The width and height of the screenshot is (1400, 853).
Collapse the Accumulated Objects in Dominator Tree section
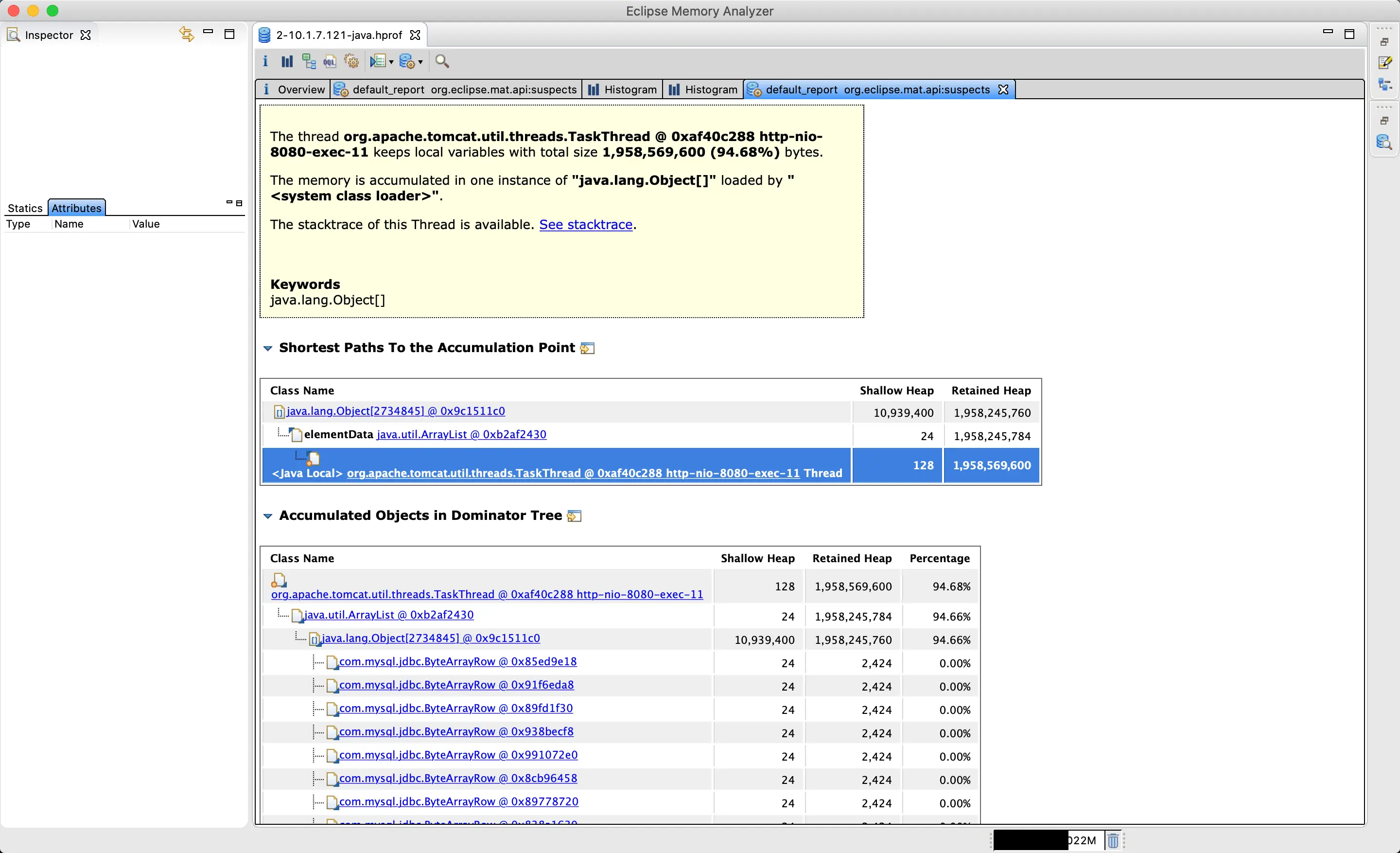pos(268,516)
